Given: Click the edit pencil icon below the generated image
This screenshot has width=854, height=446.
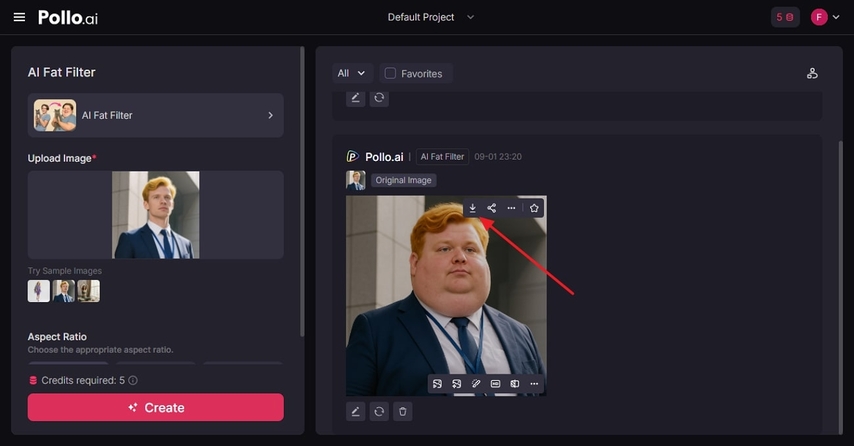Looking at the screenshot, I should point(356,411).
